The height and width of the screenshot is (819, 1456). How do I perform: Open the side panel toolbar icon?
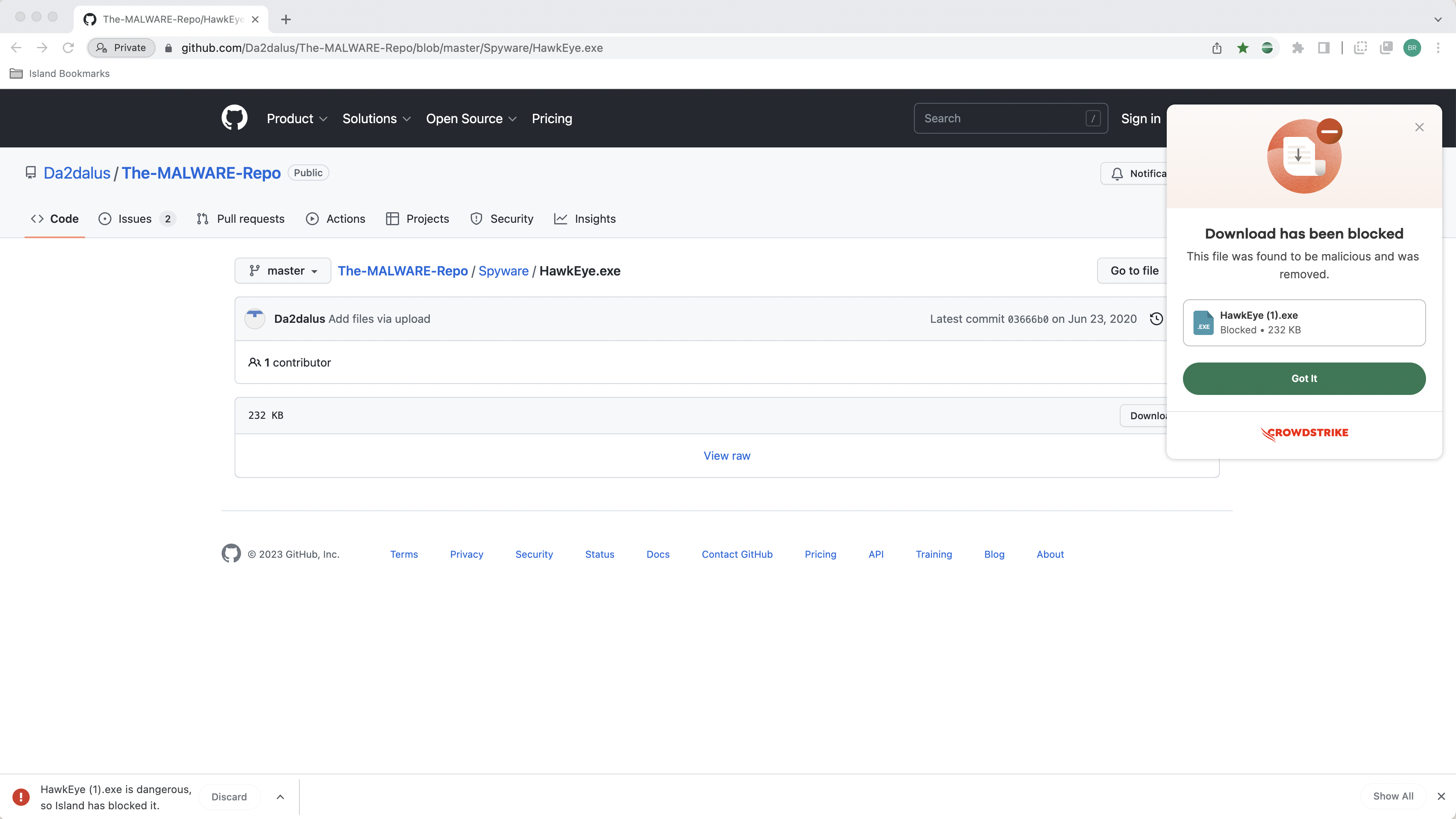tap(1324, 48)
